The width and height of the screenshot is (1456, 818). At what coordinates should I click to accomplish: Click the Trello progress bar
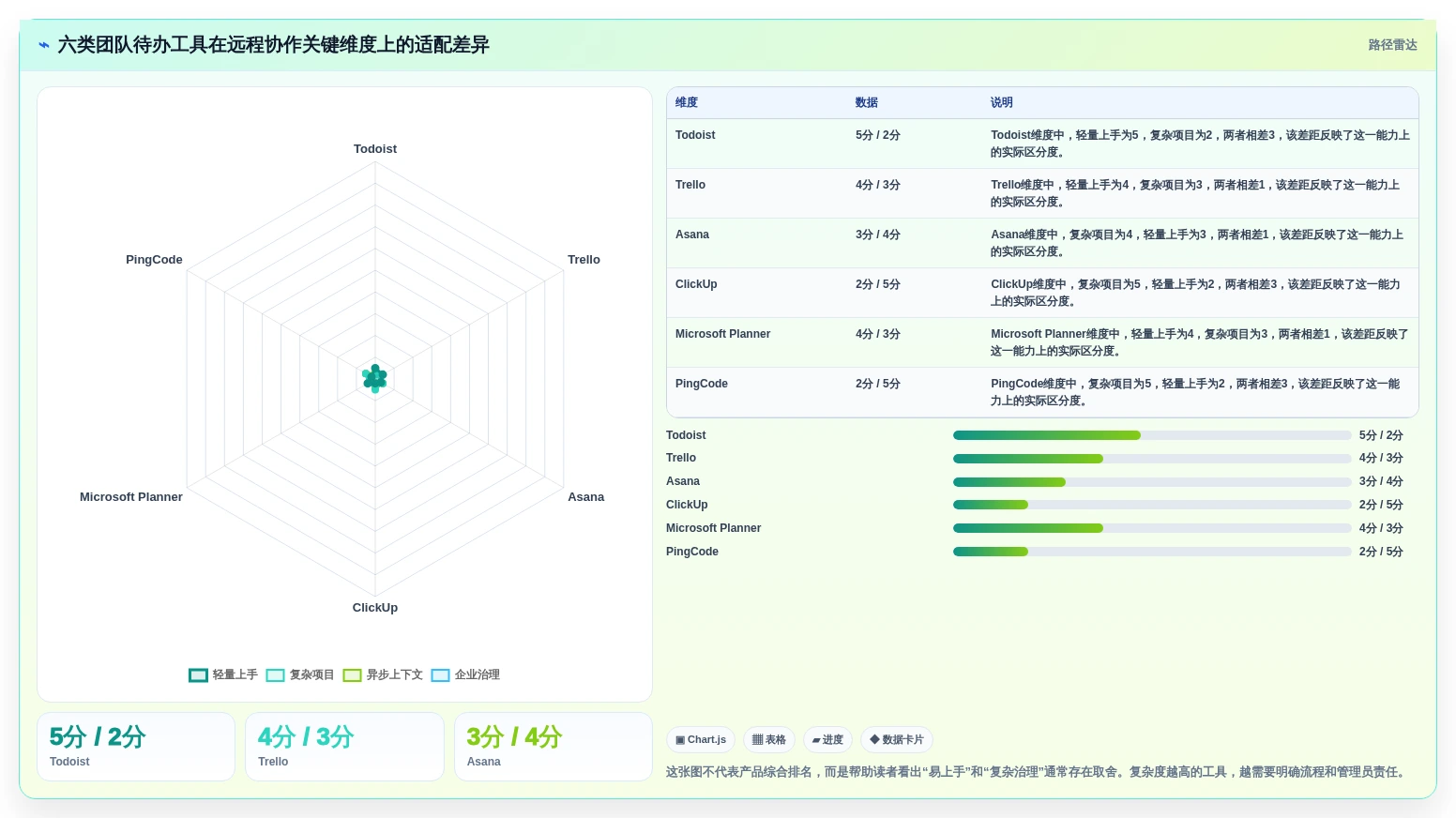1152,459
